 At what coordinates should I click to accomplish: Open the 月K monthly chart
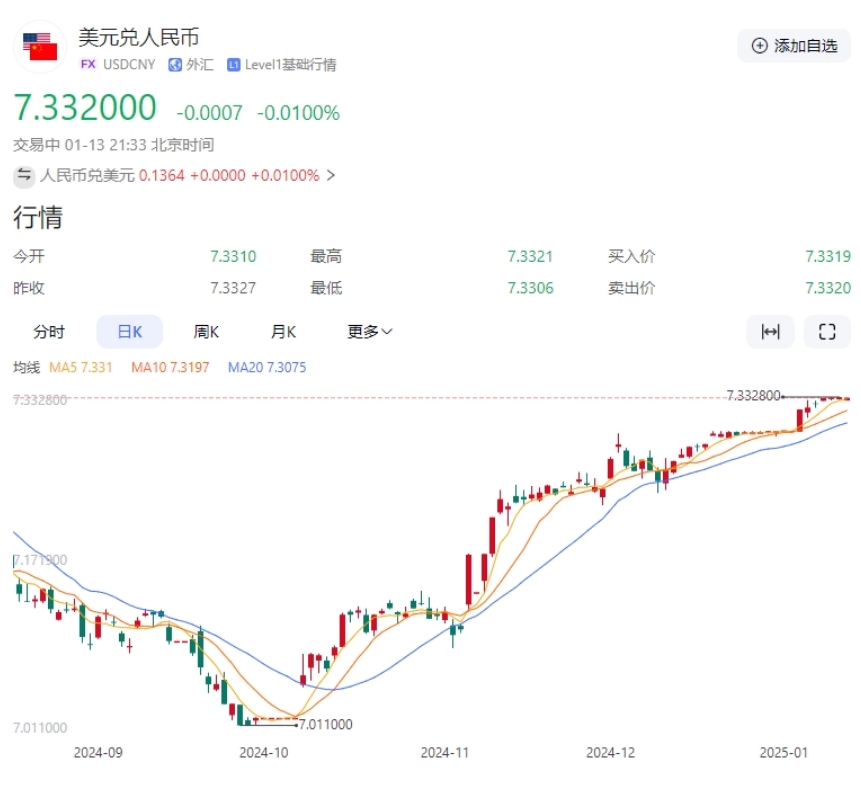(283, 332)
